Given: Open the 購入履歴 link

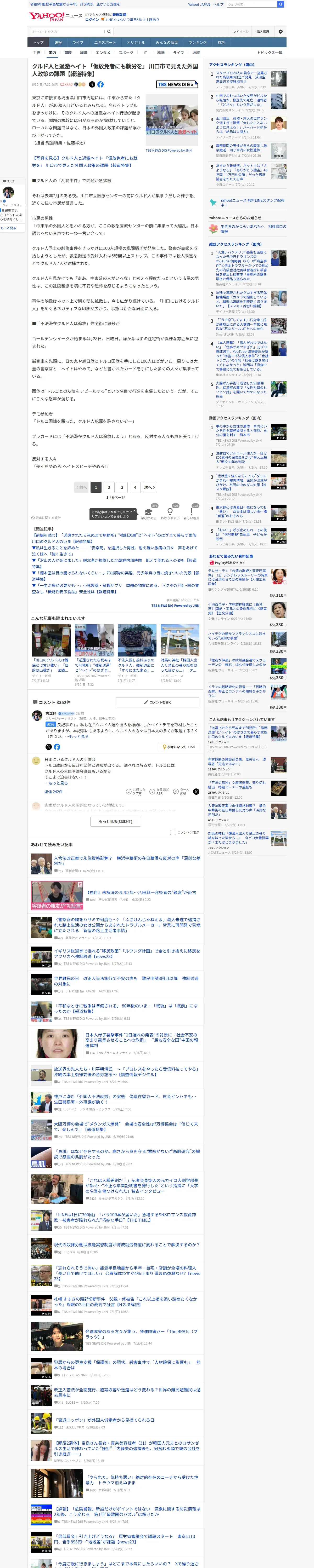Looking at the screenshot, I should coord(263,32).
